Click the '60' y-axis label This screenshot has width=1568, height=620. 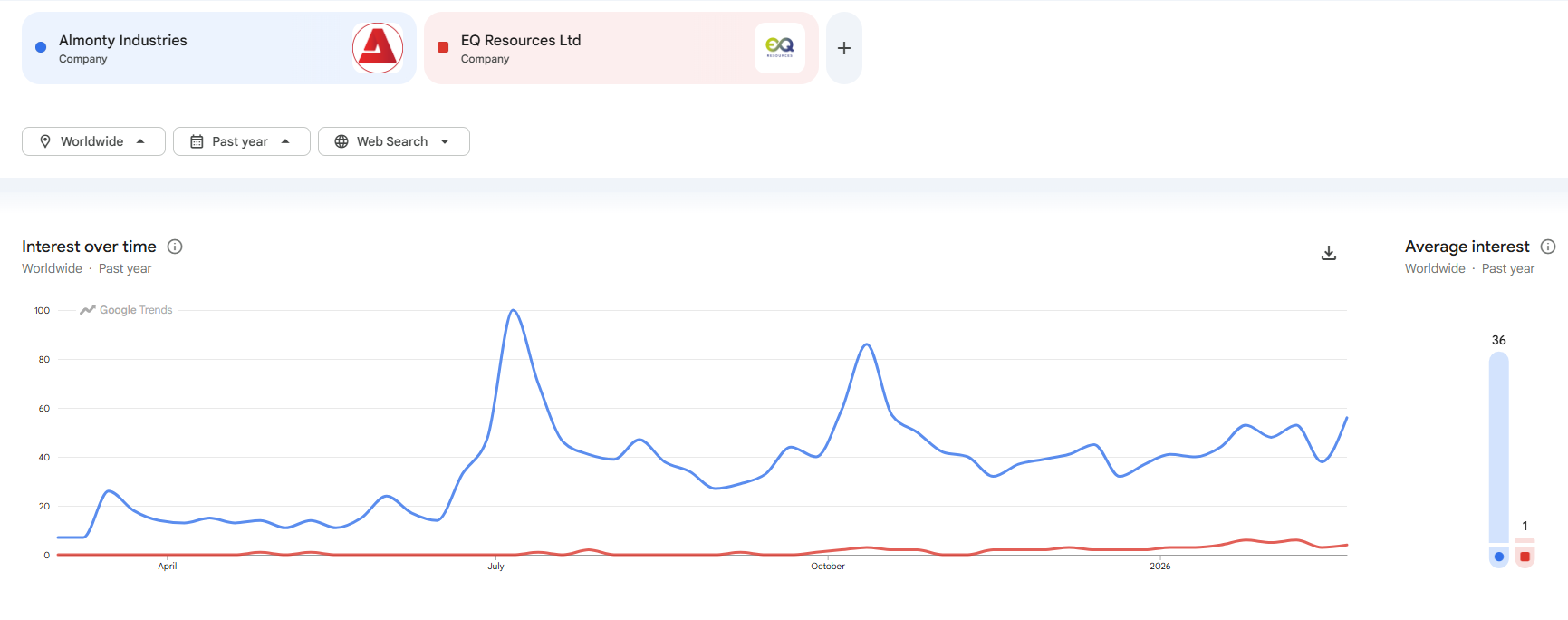pos(44,408)
